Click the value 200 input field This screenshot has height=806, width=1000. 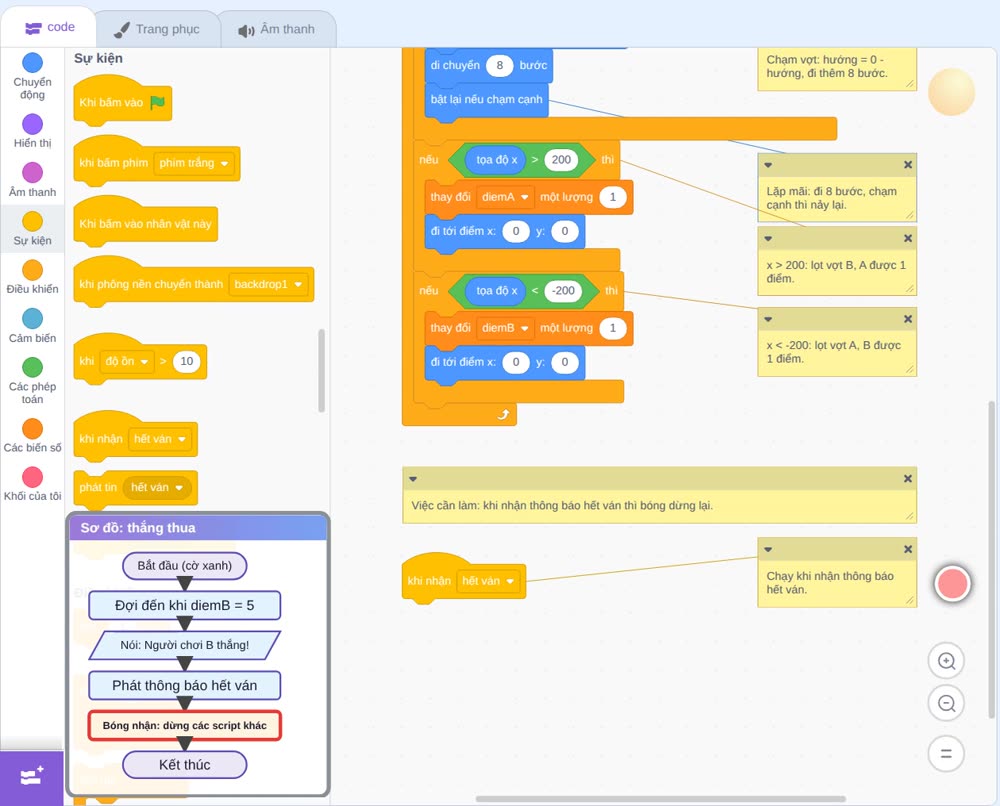click(x=561, y=160)
